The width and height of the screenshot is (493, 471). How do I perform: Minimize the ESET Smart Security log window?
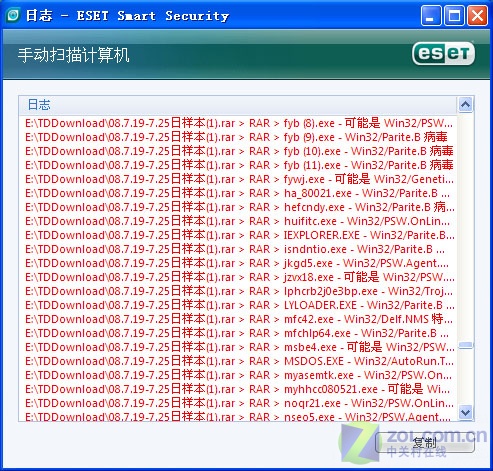430,16
